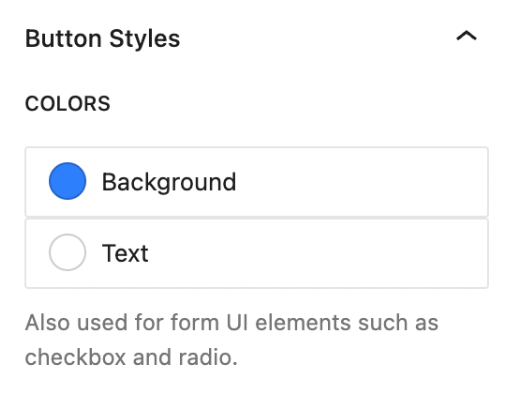Click empty area of the Text row

click(317, 253)
